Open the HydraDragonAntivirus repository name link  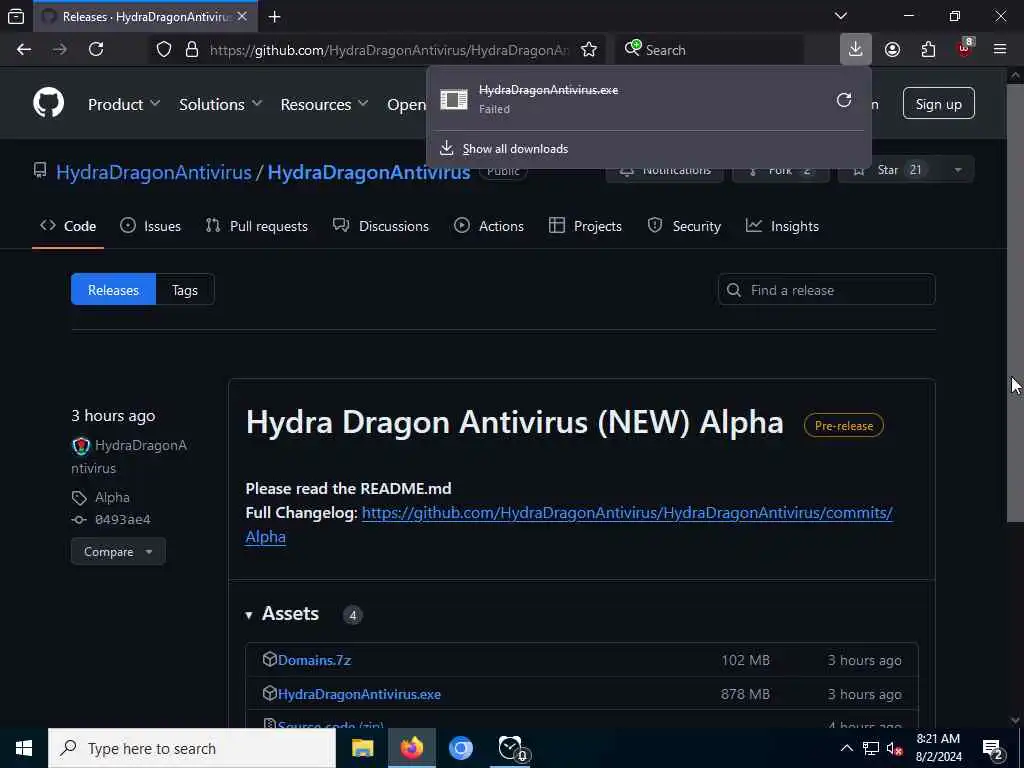pos(368,172)
